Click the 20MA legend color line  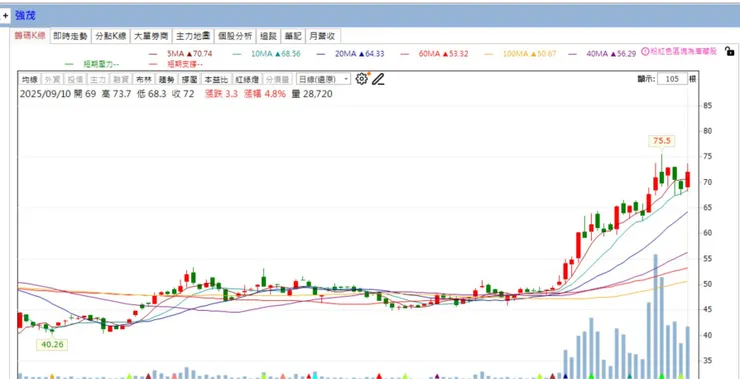[x=321, y=54]
